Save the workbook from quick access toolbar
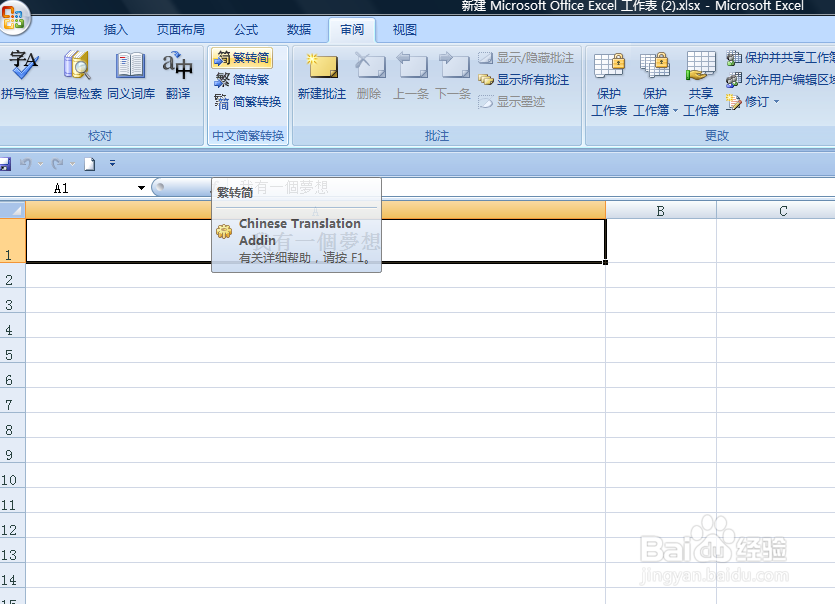Image resolution: width=835 pixels, height=604 pixels. (x=5, y=164)
